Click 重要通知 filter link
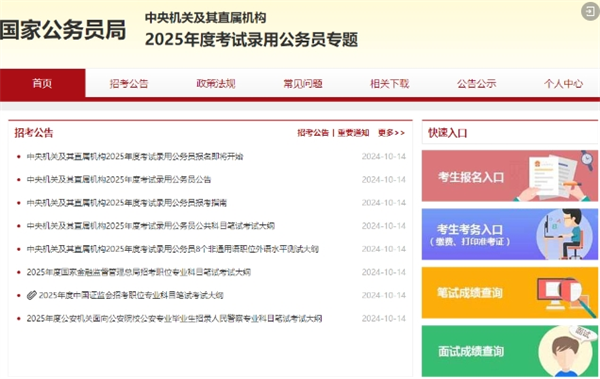600x379 pixels. coord(353,133)
